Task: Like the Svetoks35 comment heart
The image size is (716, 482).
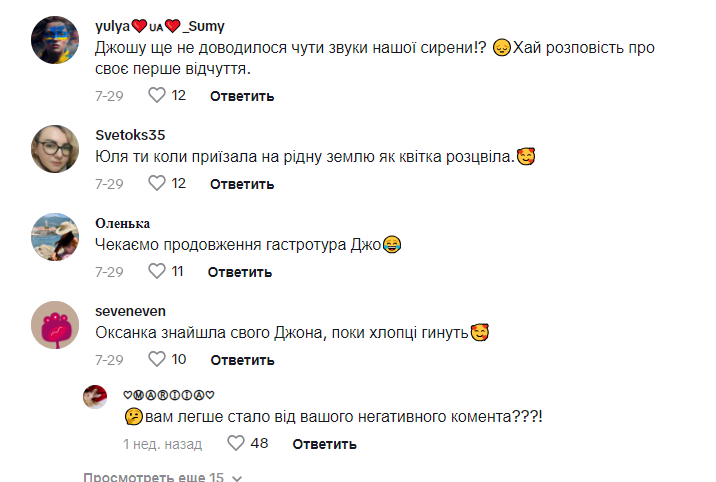Action: (x=156, y=184)
